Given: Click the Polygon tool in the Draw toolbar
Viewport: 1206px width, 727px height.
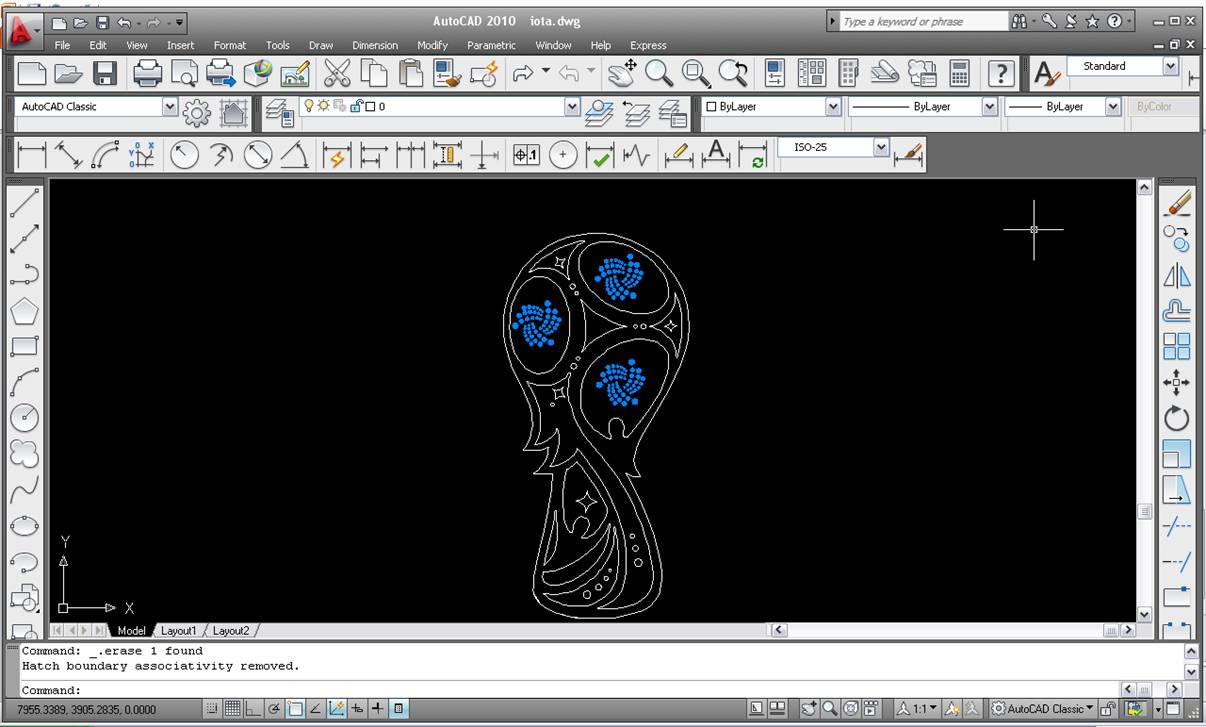Looking at the screenshot, I should click(24, 310).
